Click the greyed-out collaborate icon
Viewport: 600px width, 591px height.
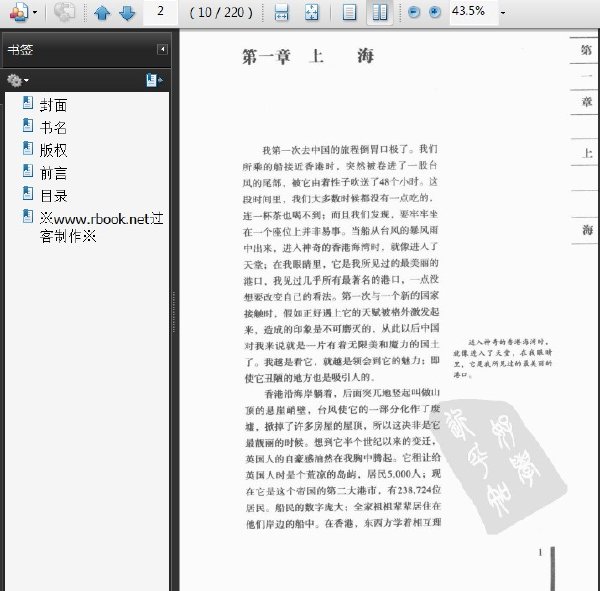click(64, 11)
